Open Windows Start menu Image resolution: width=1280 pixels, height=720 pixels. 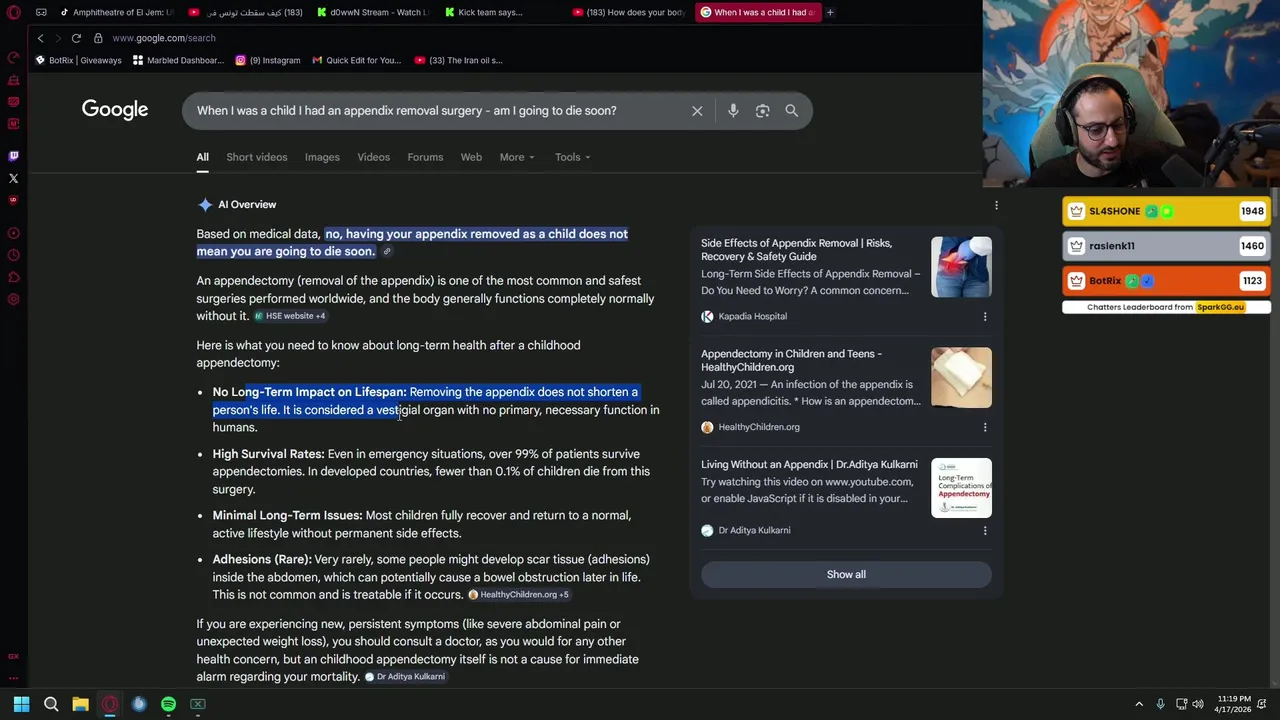coord(21,704)
